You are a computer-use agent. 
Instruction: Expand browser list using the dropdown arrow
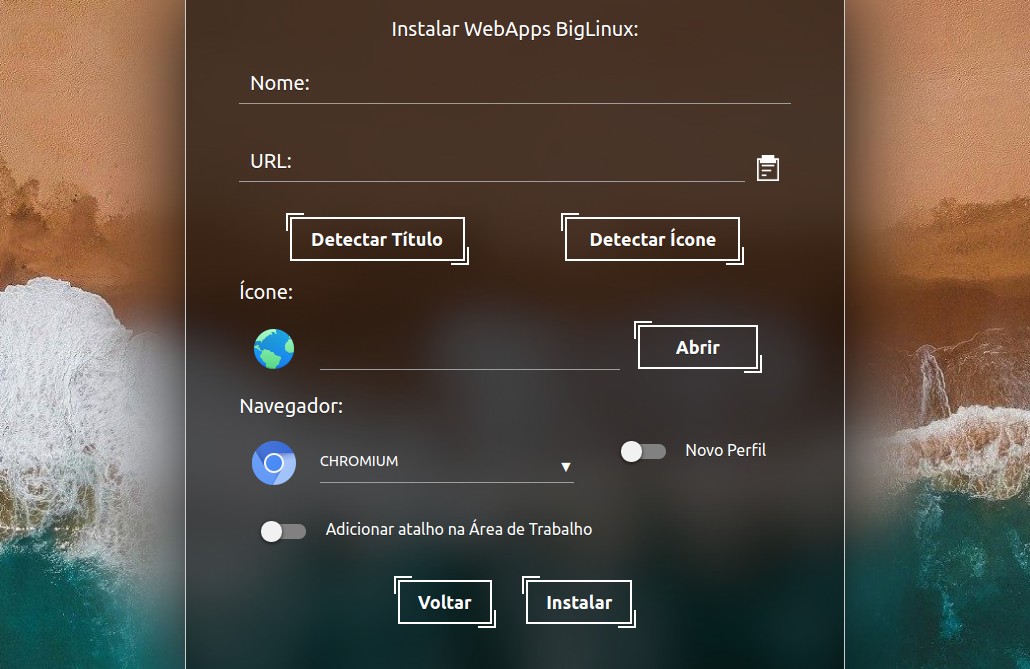pyautogui.click(x=566, y=467)
